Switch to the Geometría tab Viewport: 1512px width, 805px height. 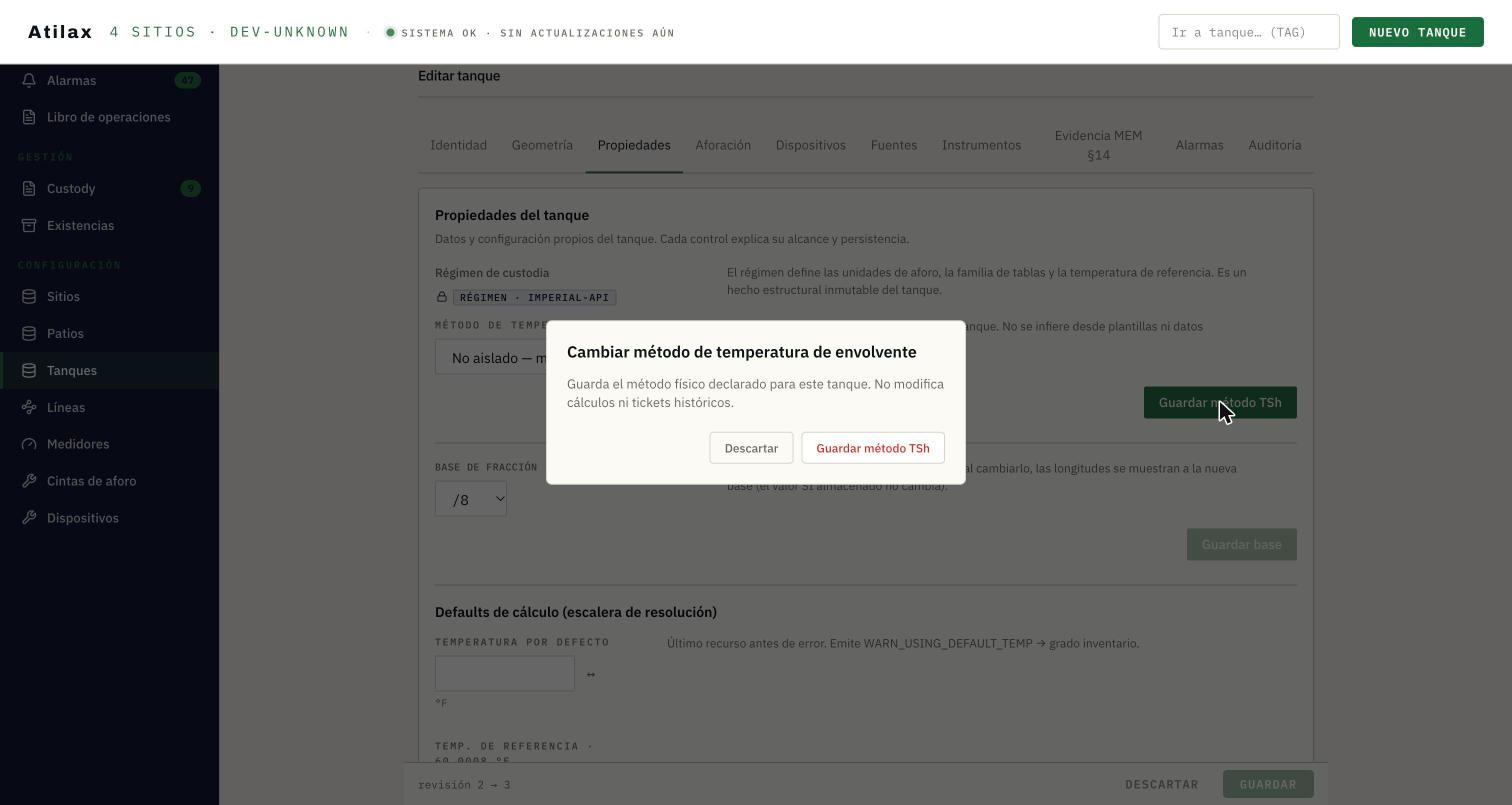point(542,145)
